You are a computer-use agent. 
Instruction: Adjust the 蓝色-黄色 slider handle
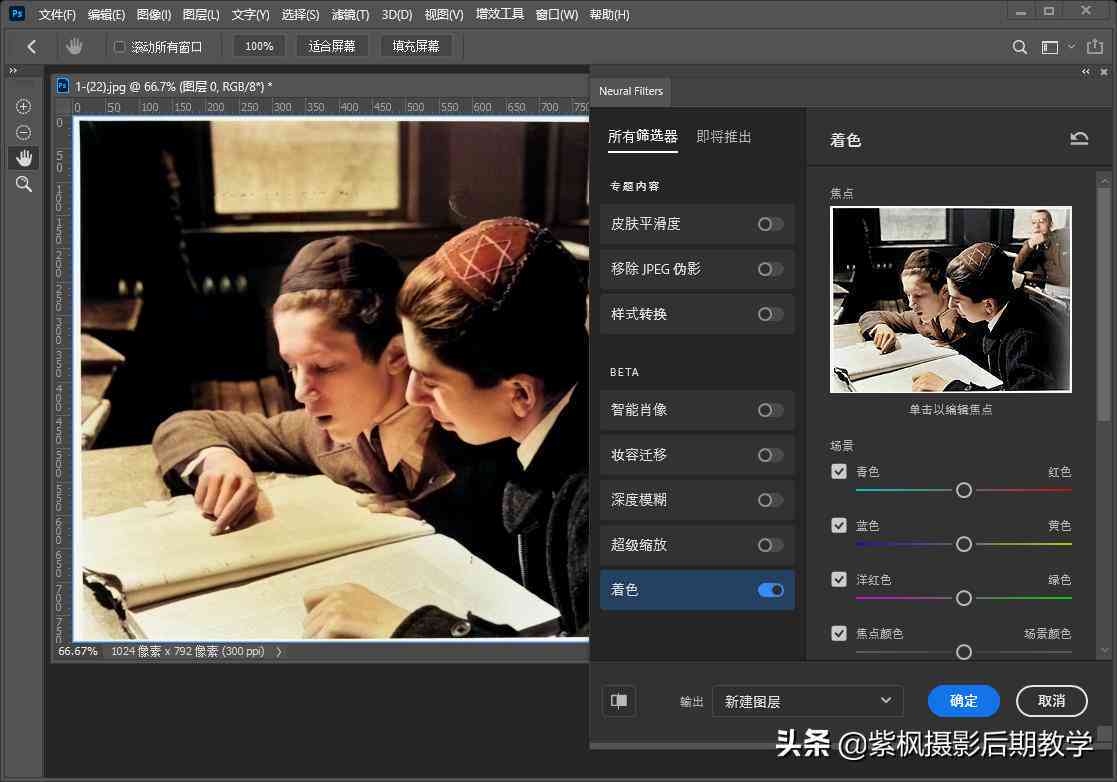[964, 544]
